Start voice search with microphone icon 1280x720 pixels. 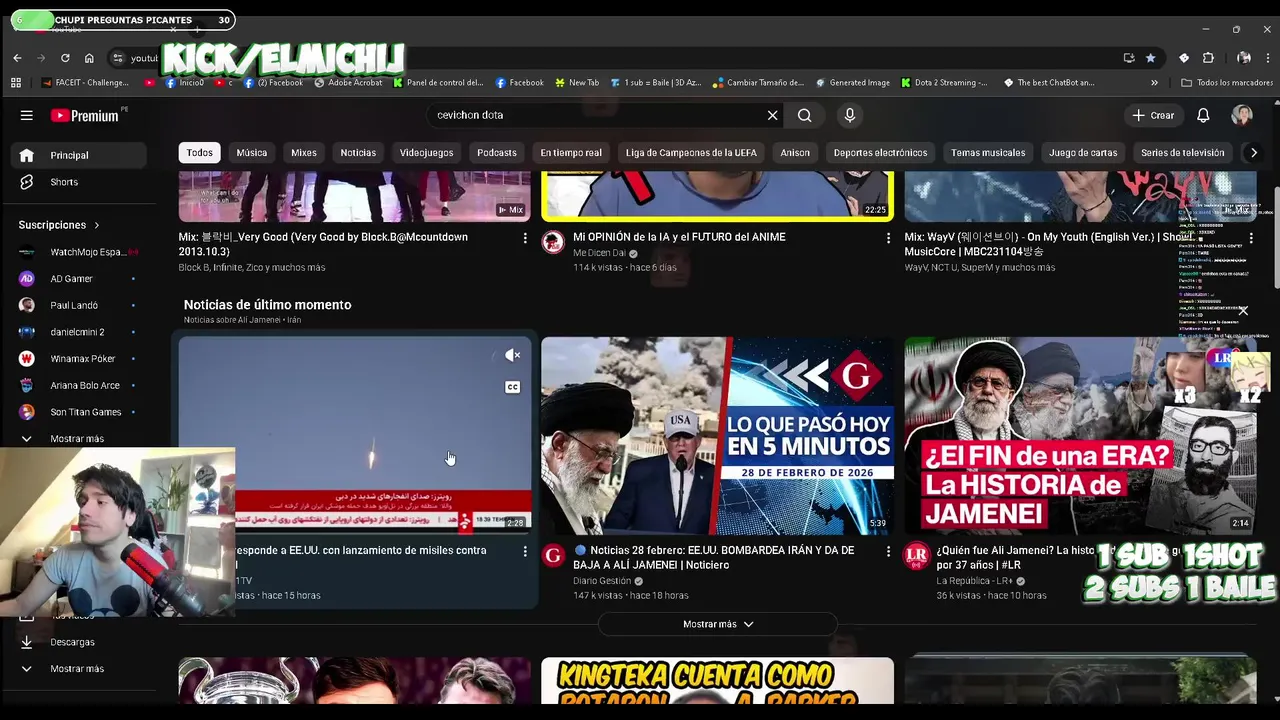coord(850,116)
